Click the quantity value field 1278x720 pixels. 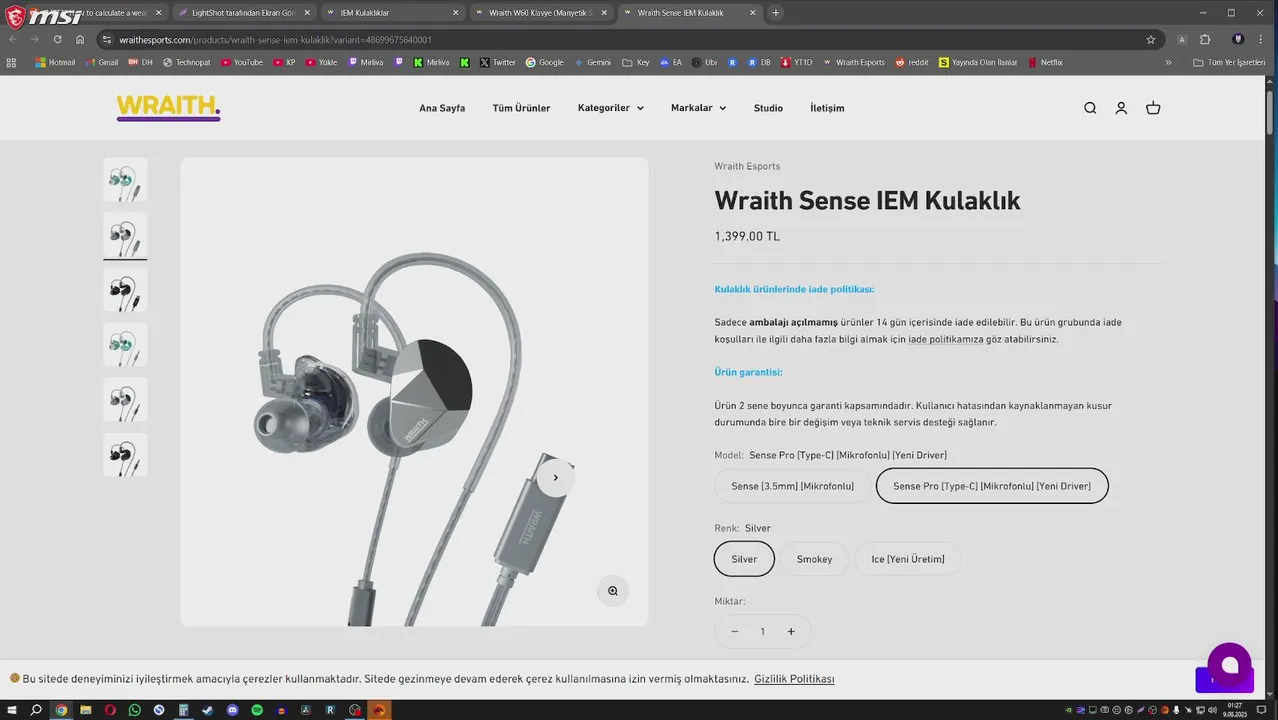point(762,631)
